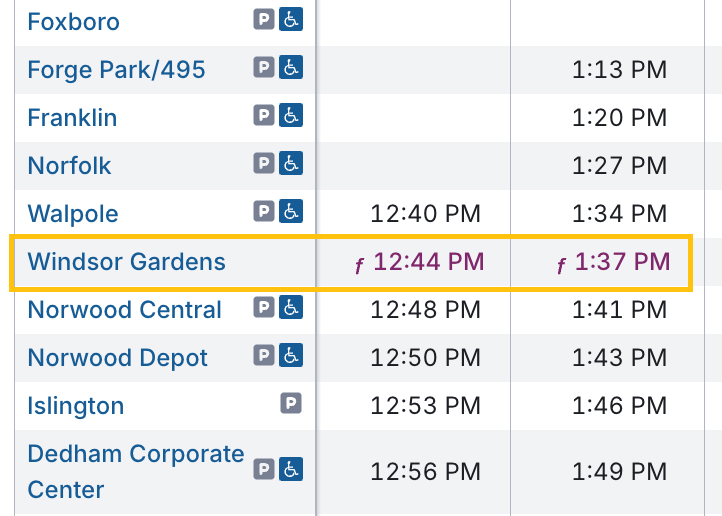Click the wheelchair accessible icon for Franklin
The height and width of the screenshot is (516, 722).
(291, 116)
